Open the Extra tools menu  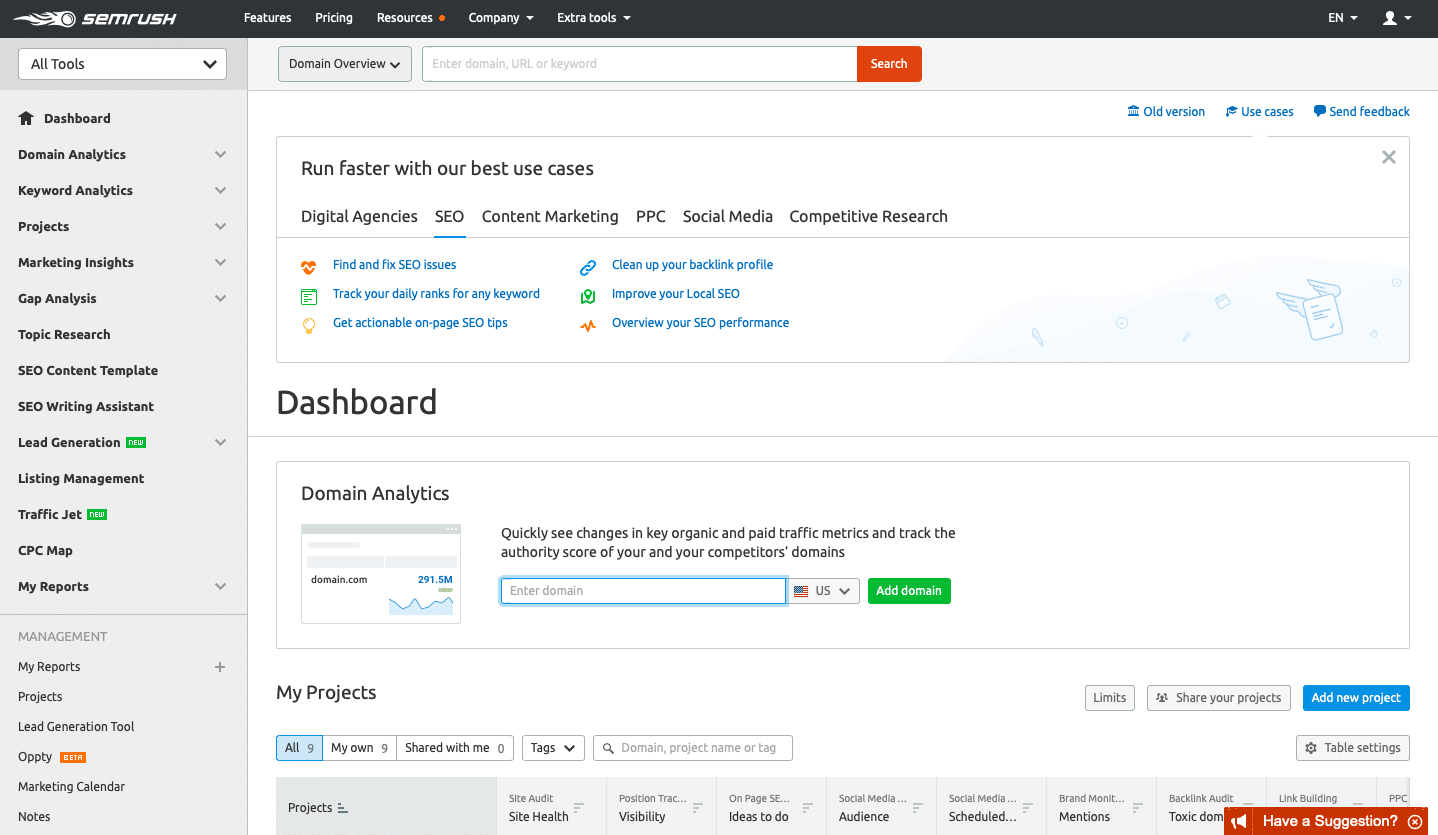(594, 18)
